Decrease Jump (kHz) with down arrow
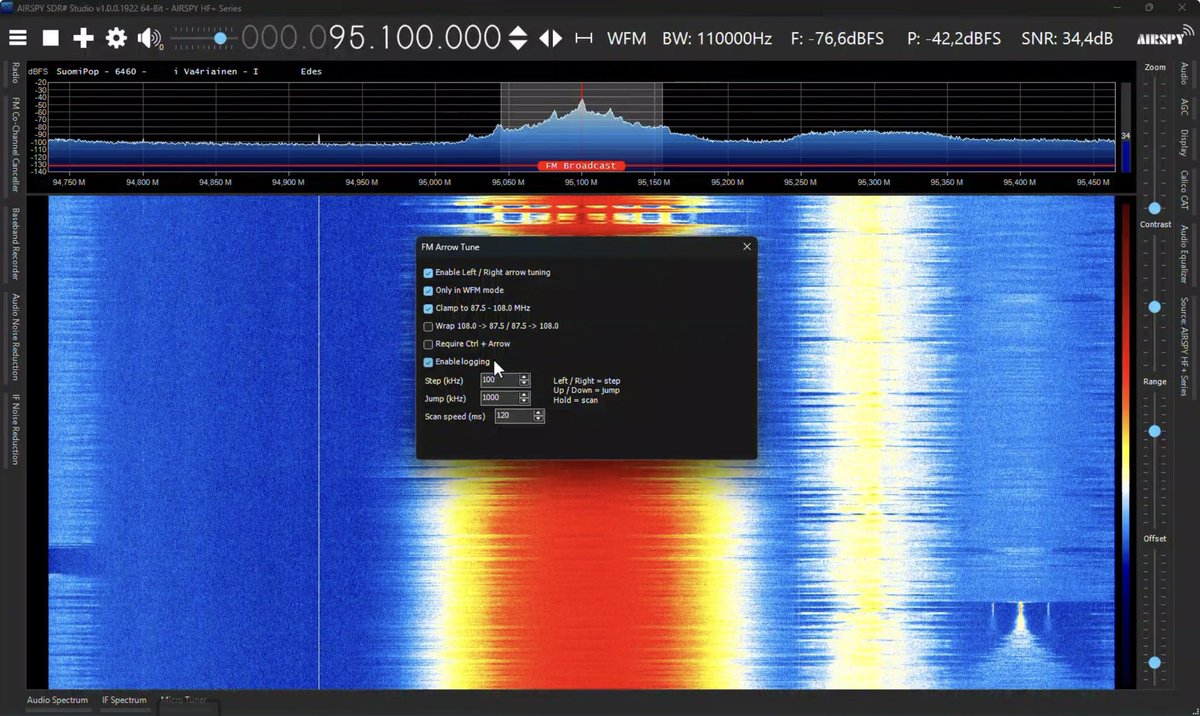 pyautogui.click(x=525, y=401)
